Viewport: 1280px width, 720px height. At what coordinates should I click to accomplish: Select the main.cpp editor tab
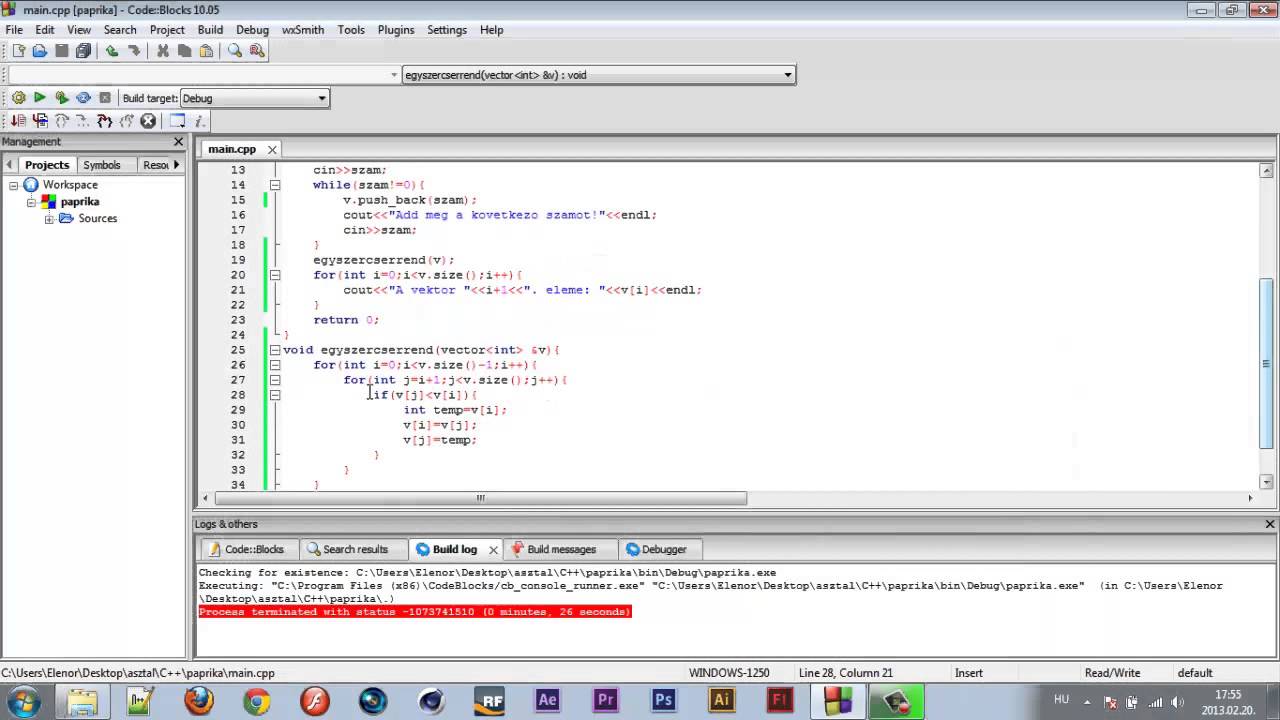click(x=232, y=149)
